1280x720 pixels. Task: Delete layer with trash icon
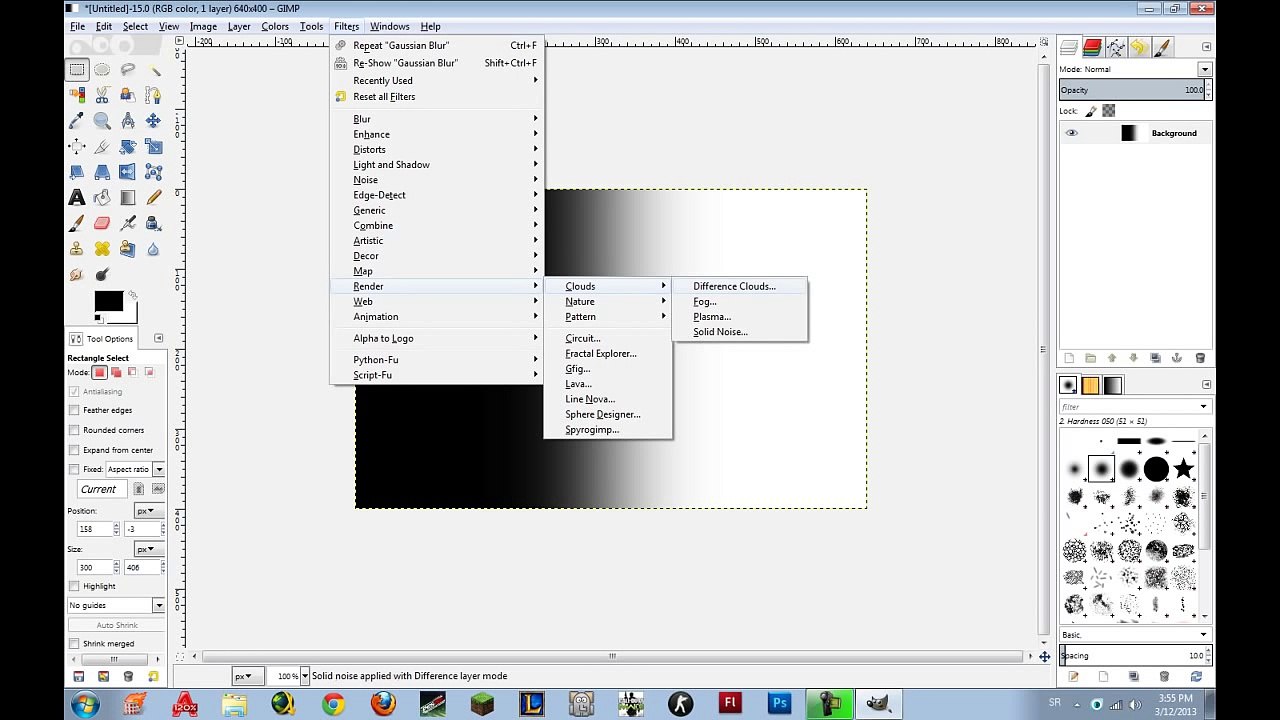(1200, 358)
